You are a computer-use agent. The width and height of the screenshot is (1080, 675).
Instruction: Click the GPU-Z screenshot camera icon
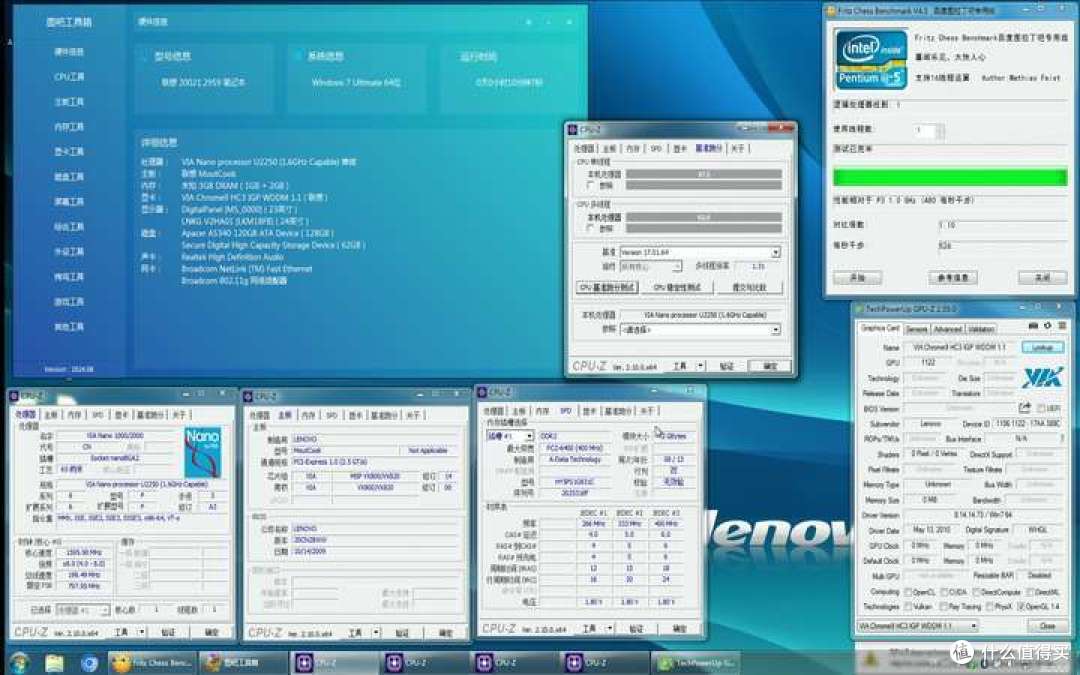1033,326
